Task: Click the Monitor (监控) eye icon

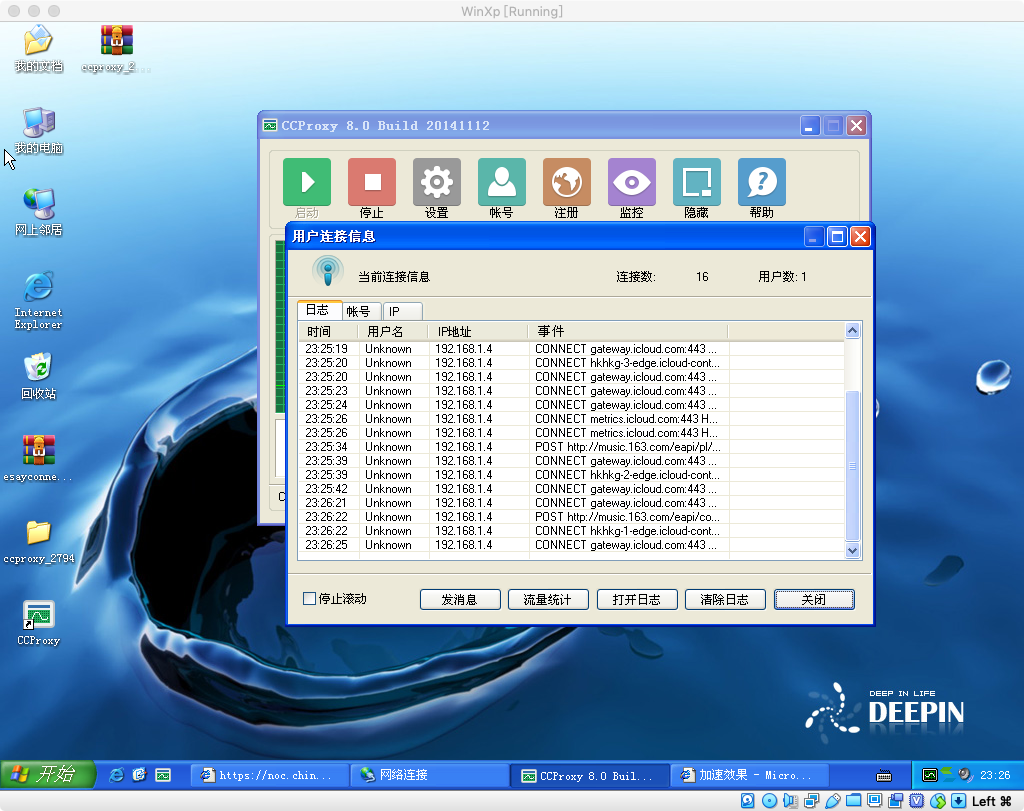Action: pos(632,182)
